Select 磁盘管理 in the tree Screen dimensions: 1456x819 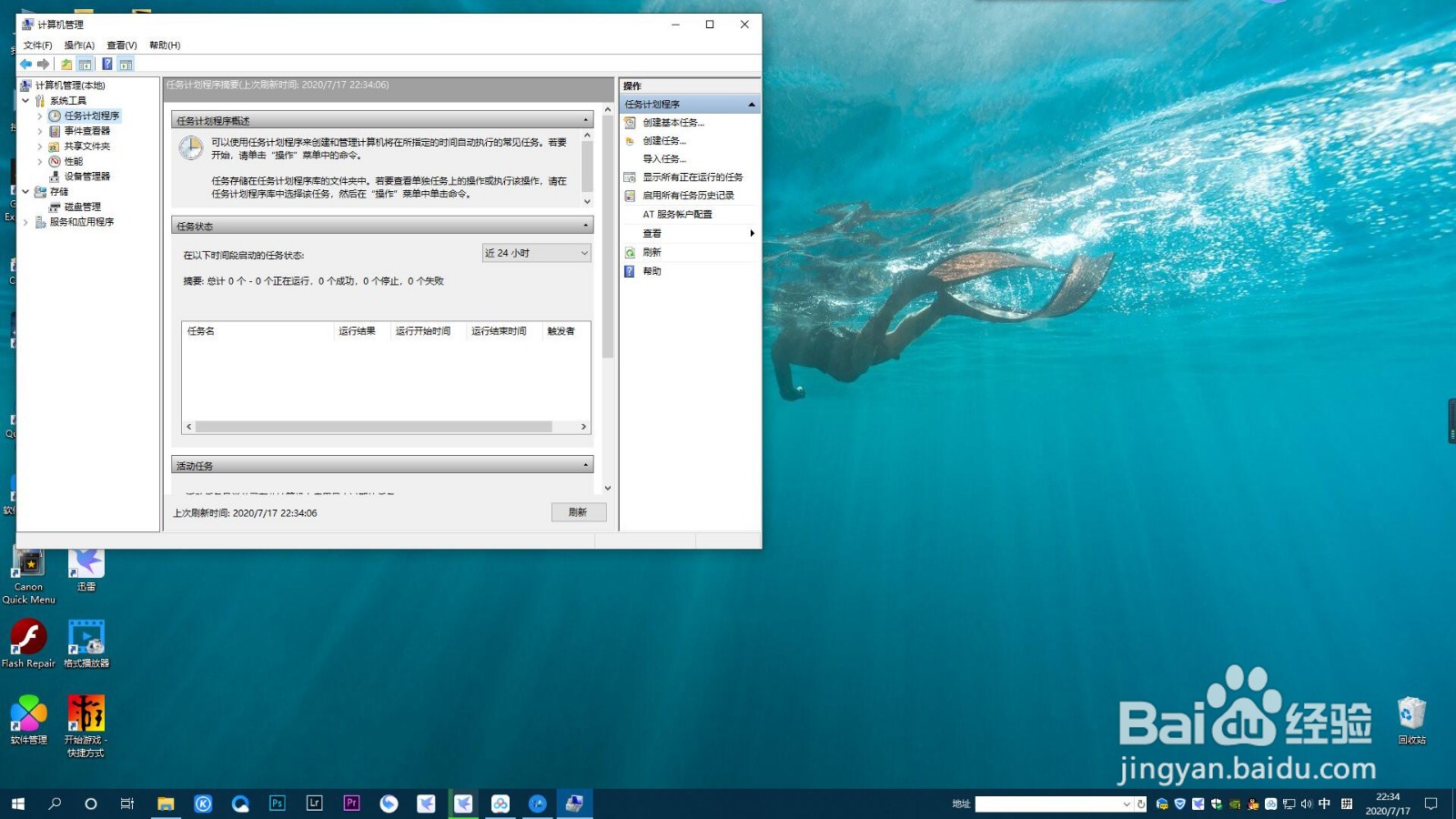pyautogui.click(x=82, y=207)
